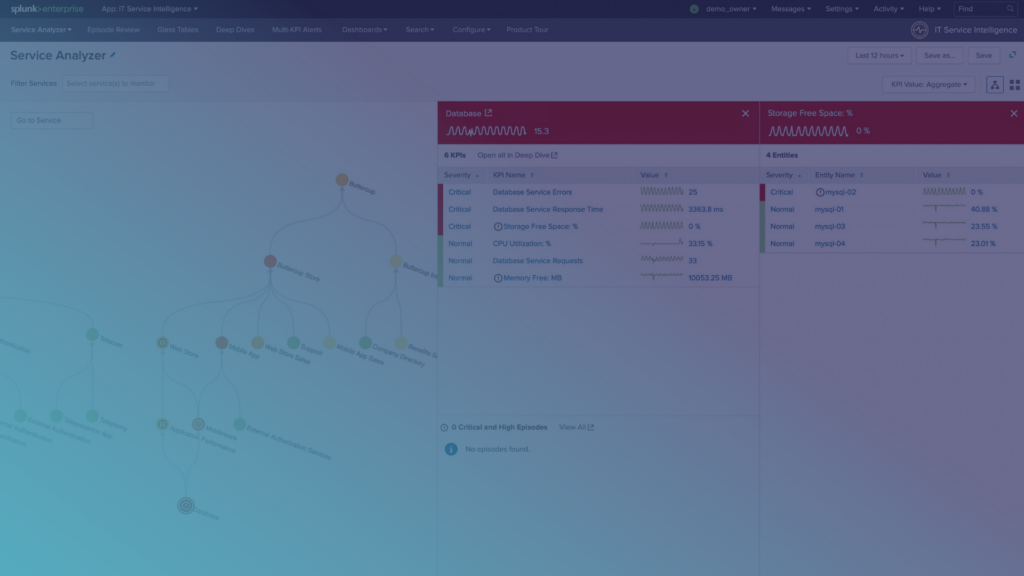Screen dimensions: 1024x576
Task: Open the Settings dropdown
Action: click(842, 9)
